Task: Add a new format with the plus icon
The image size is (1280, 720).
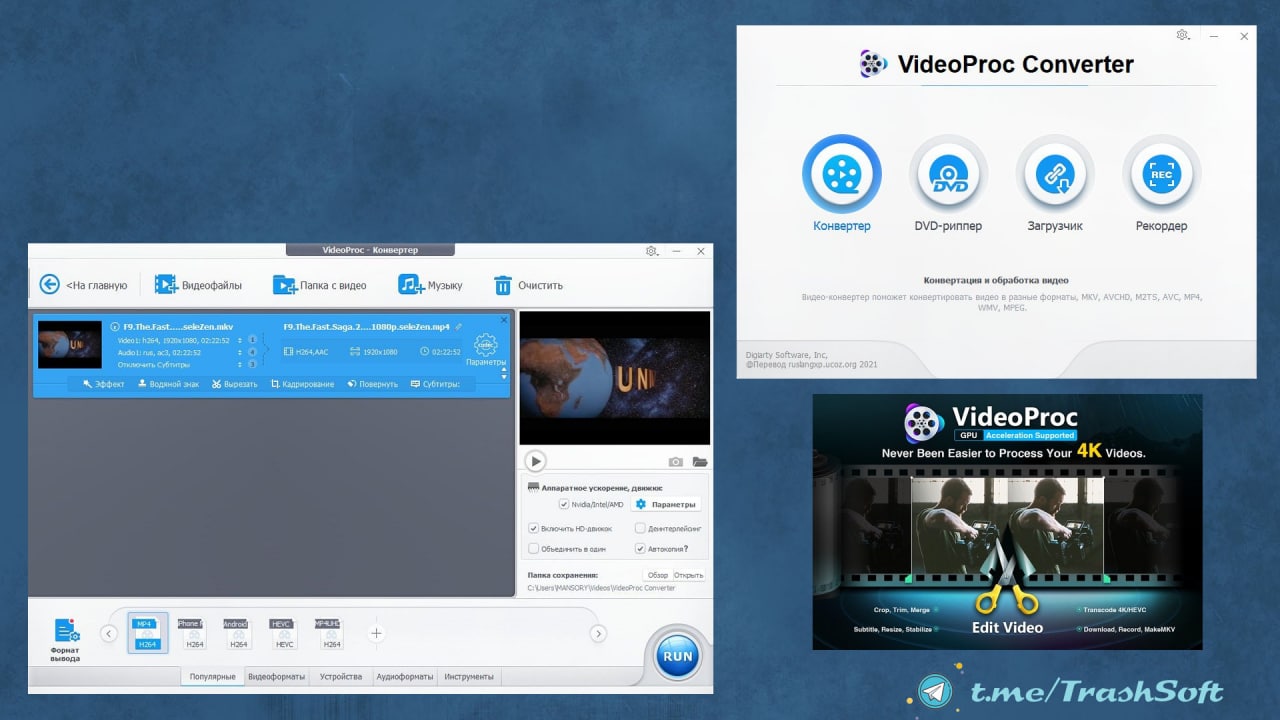Action: [376, 633]
